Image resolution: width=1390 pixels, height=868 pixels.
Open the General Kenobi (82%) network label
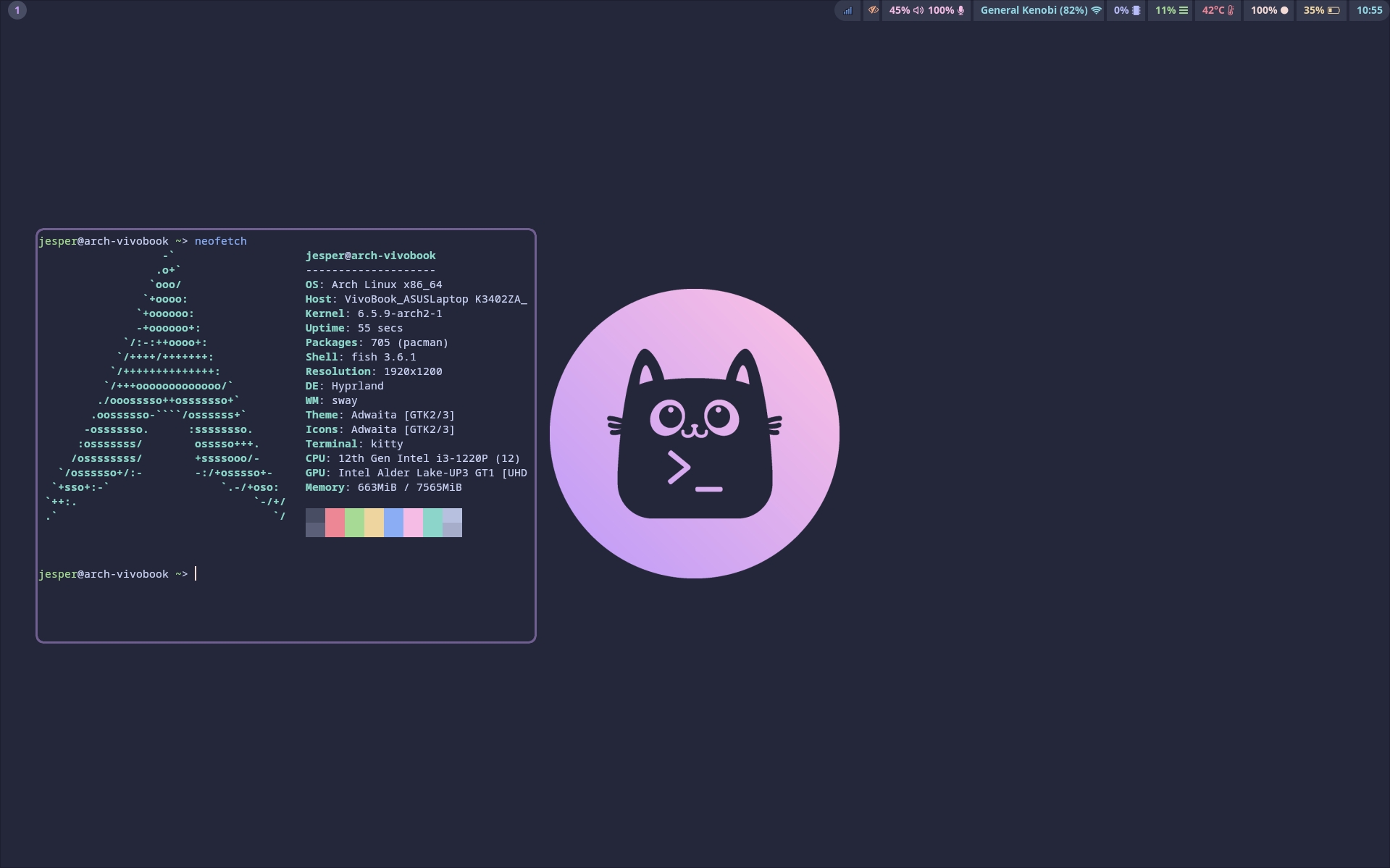coord(1034,10)
